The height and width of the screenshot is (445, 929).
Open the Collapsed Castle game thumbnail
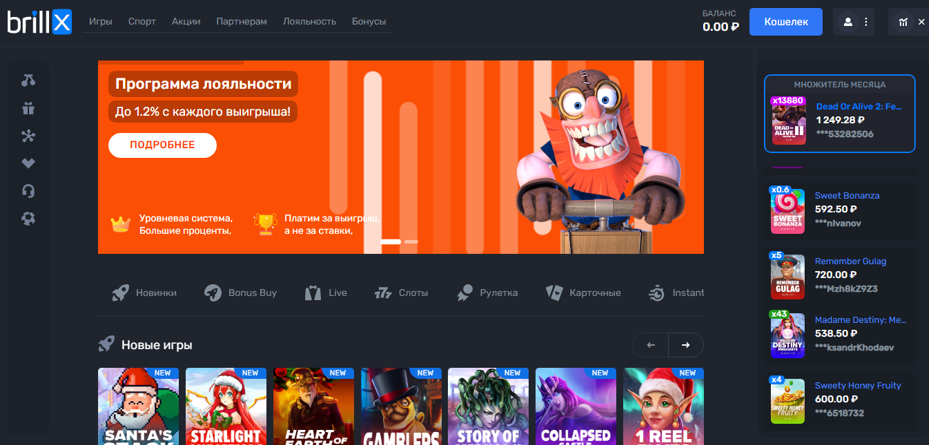(x=576, y=406)
